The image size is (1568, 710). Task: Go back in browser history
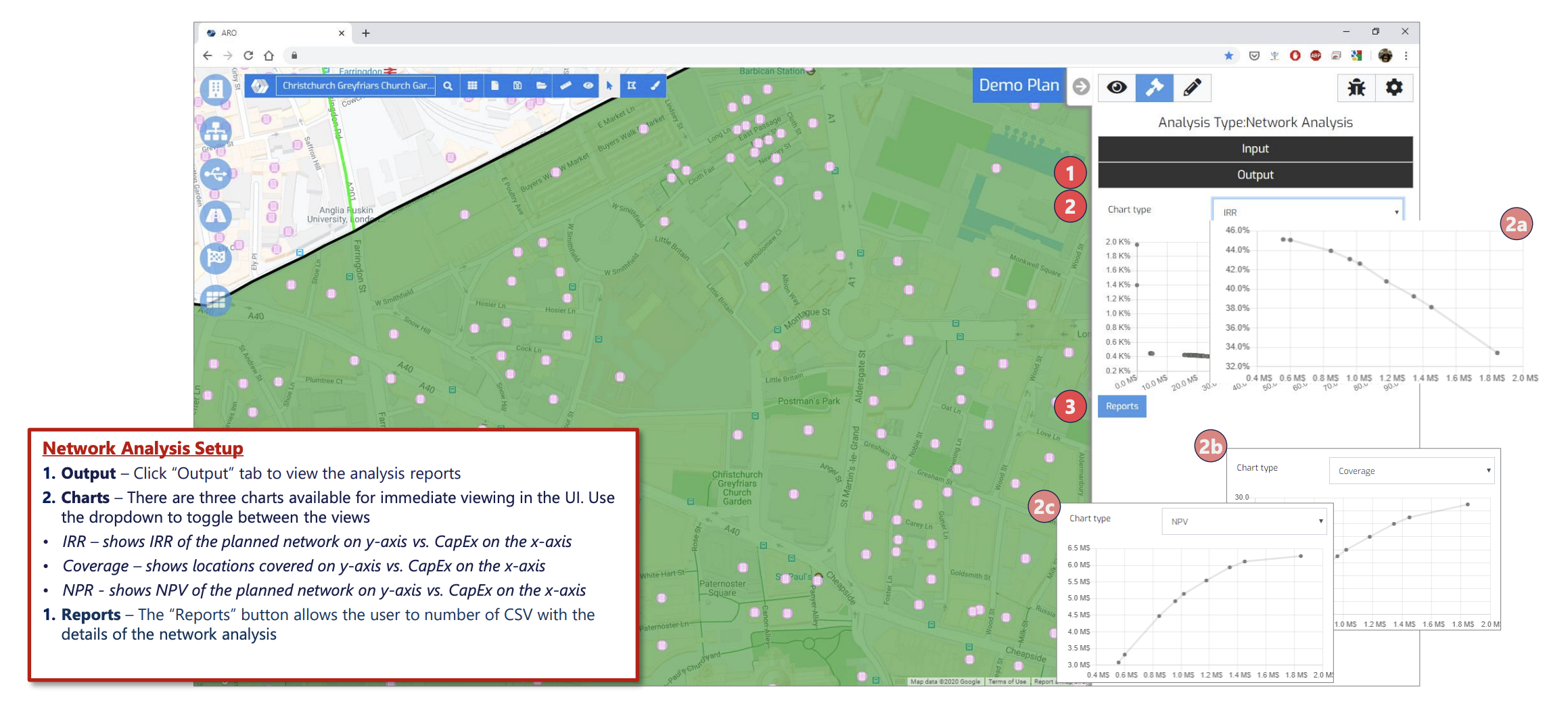pos(207,55)
